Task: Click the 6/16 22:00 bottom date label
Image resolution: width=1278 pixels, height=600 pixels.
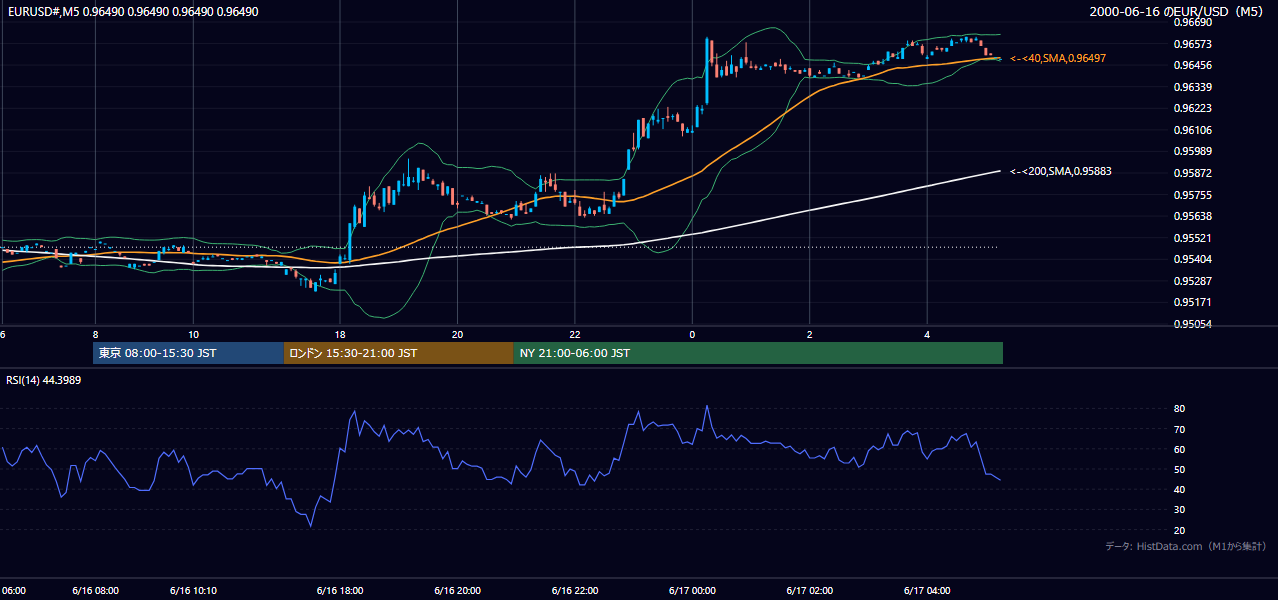Action: pyautogui.click(x=575, y=590)
